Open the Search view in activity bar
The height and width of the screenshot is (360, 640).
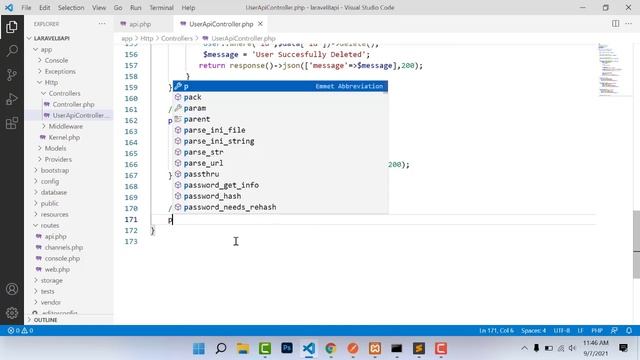pos(12,51)
